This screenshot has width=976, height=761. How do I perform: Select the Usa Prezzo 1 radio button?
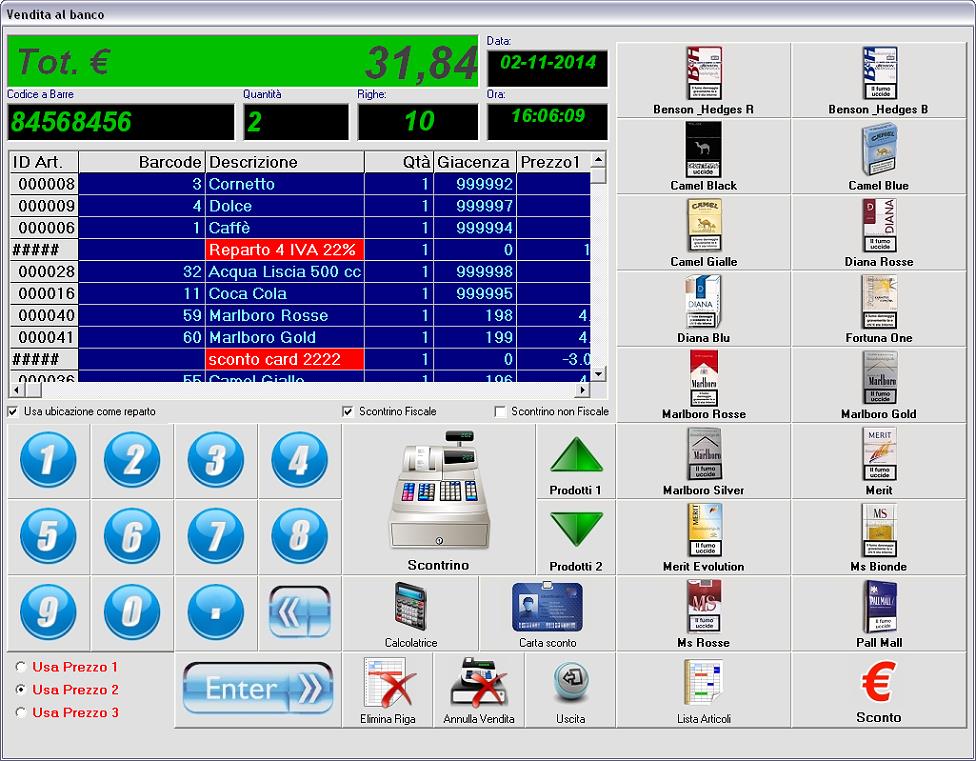coord(21,667)
